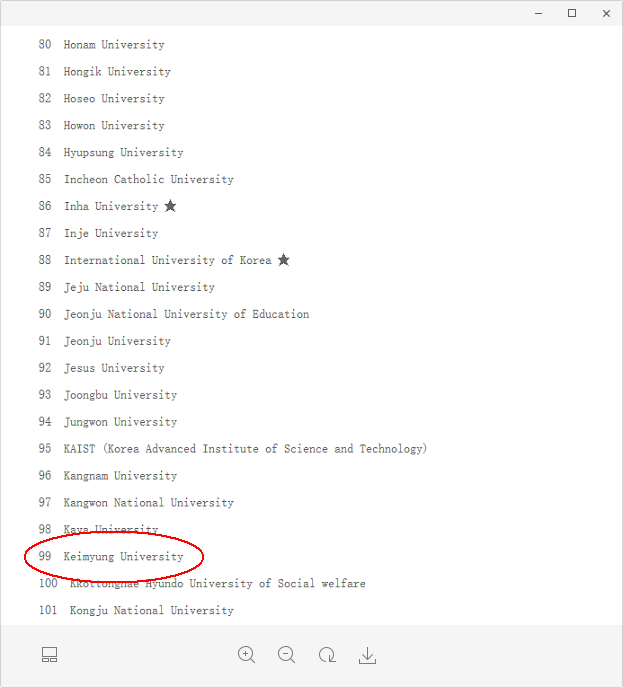Select Hongik University entry
The height and width of the screenshot is (688, 623).
(x=117, y=72)
